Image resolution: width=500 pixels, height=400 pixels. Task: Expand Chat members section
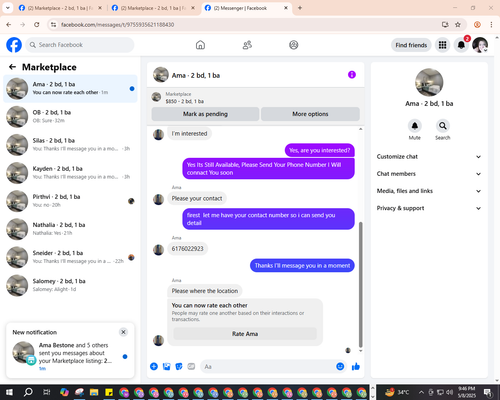tap(429, 174)
